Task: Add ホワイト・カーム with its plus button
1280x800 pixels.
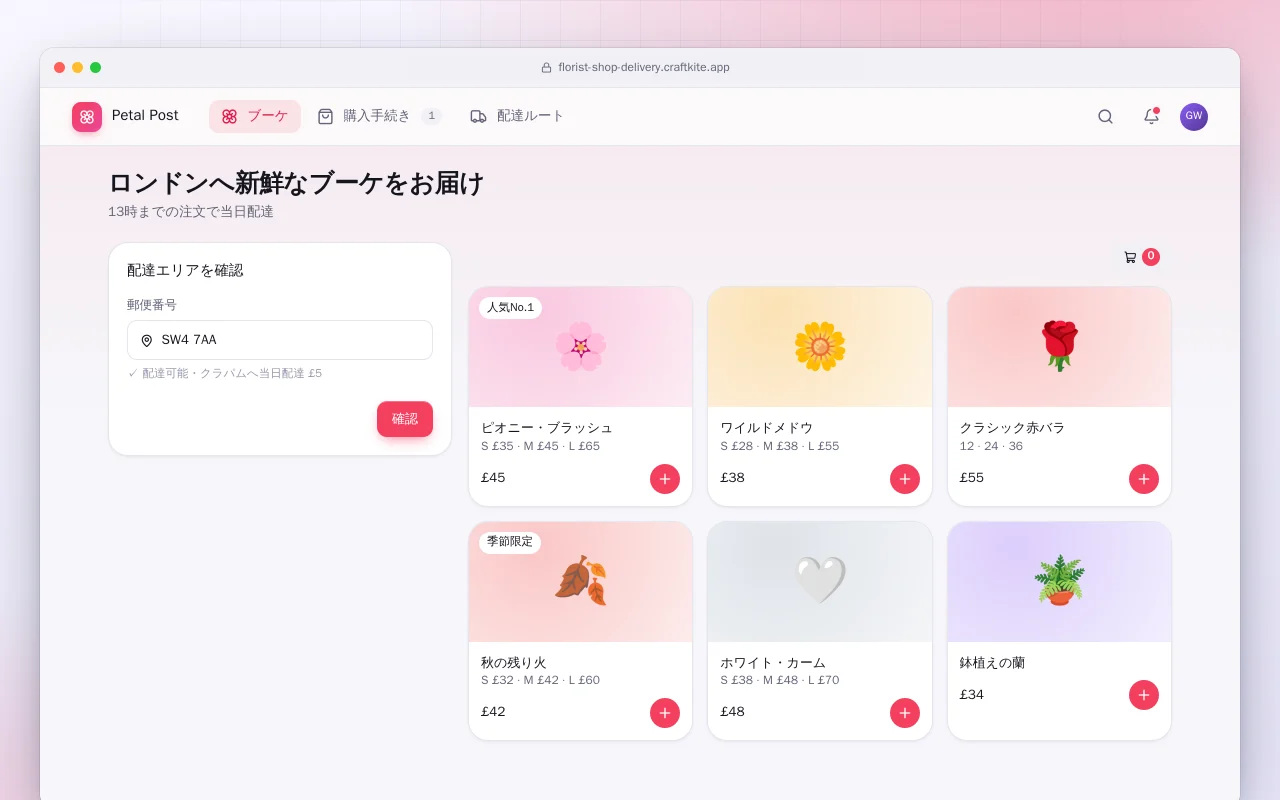Action: 905,713
